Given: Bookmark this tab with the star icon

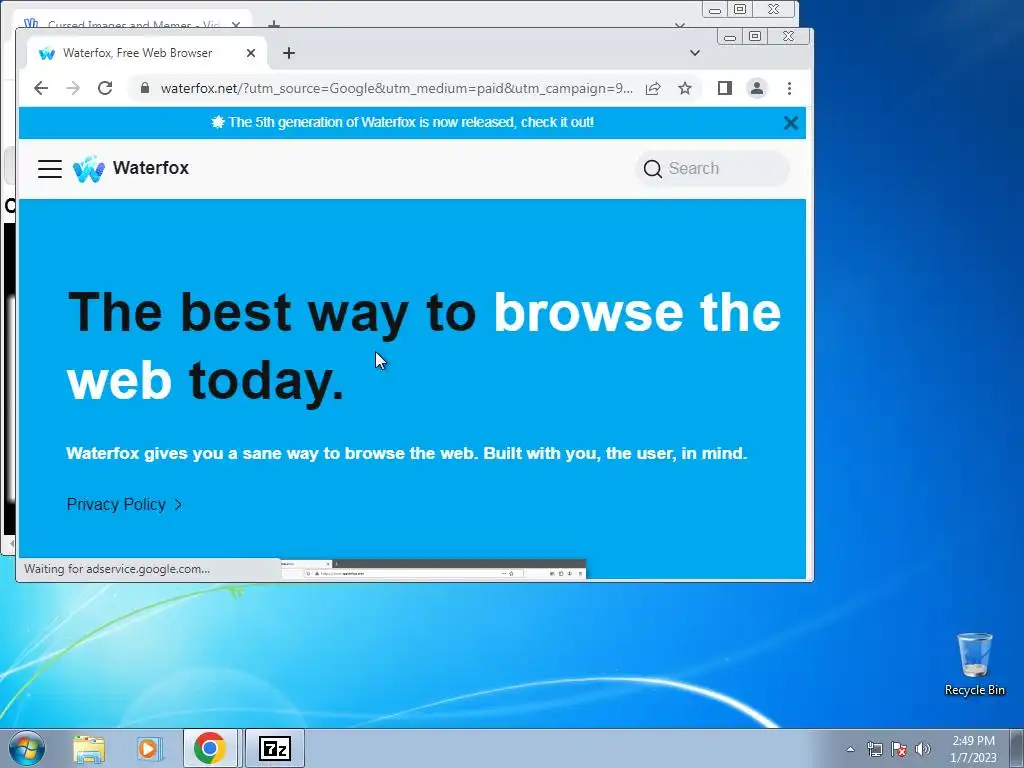Looking at the screenshot, I should 684,88.
